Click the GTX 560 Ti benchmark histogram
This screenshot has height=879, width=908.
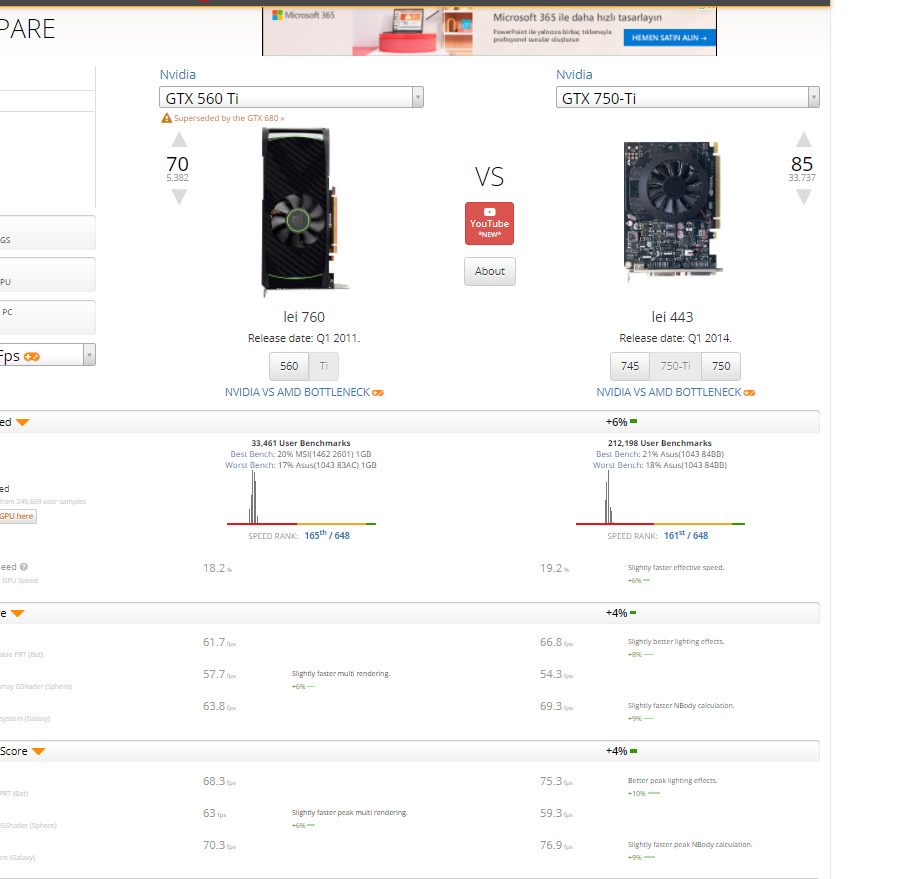[302, 498]
